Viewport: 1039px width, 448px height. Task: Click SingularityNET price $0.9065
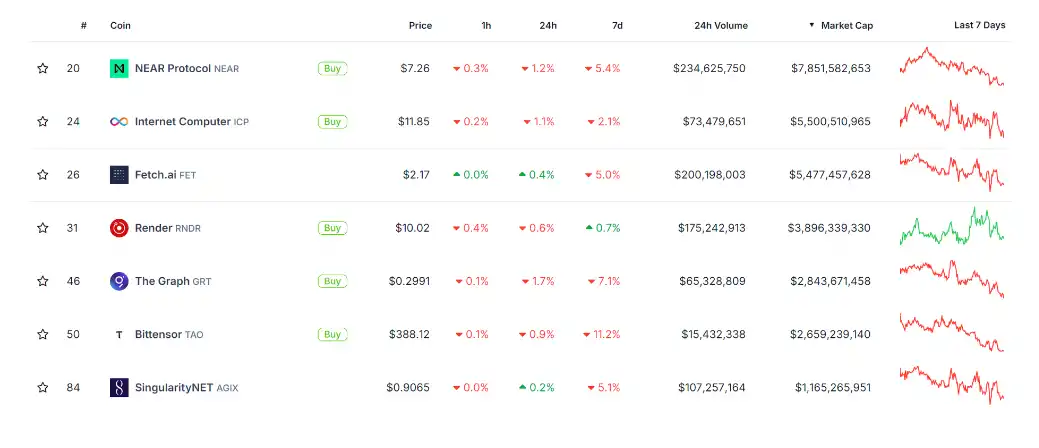pos(408,387)
